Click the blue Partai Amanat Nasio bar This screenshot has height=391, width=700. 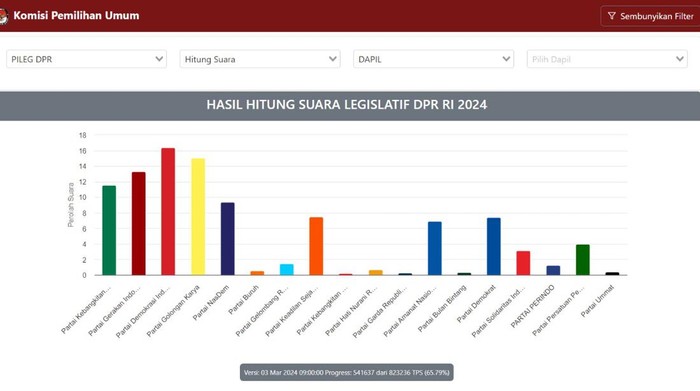(x=434, y=248)
